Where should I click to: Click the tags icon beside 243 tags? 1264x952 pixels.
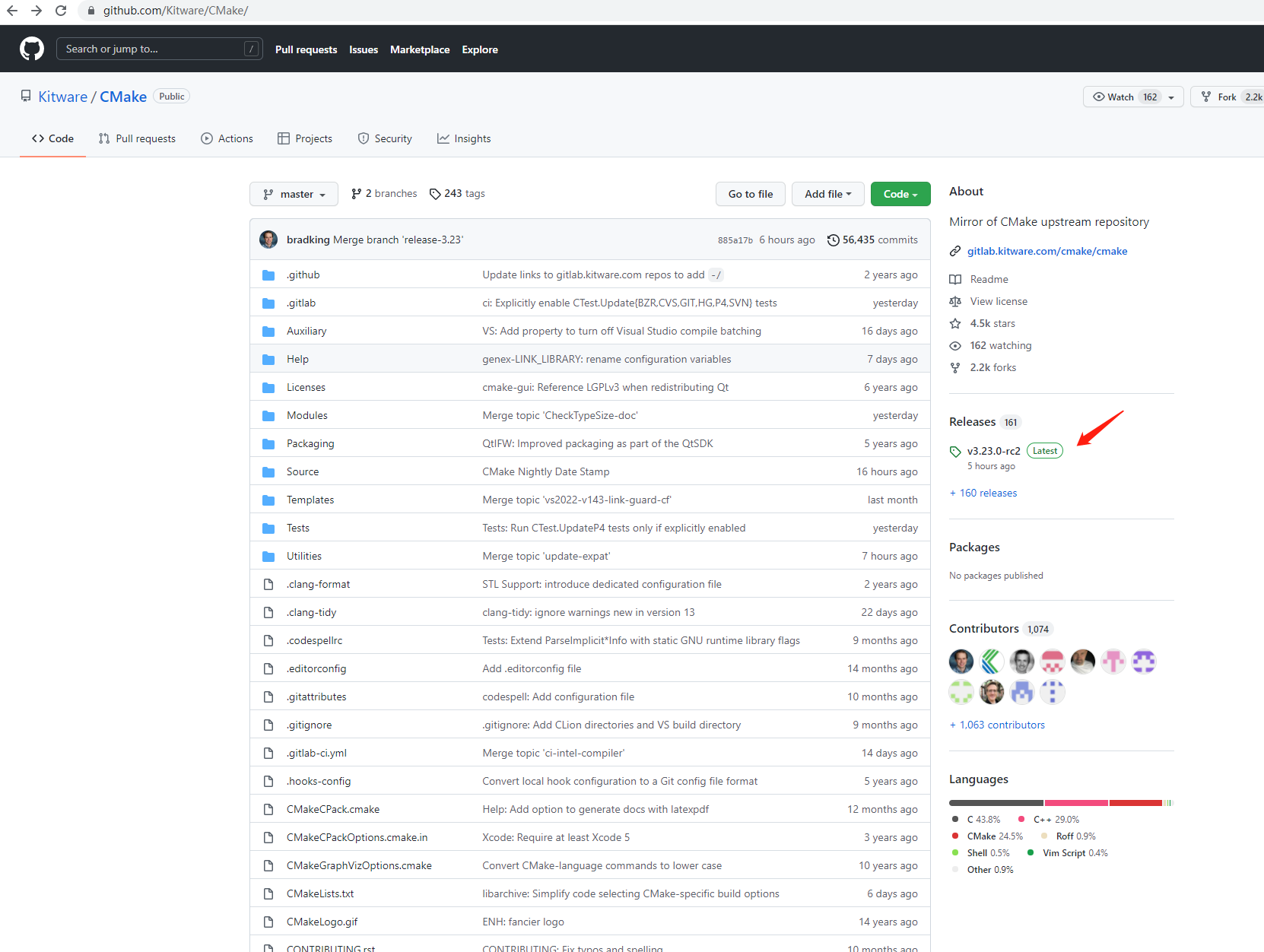click(x=435, y=194)
